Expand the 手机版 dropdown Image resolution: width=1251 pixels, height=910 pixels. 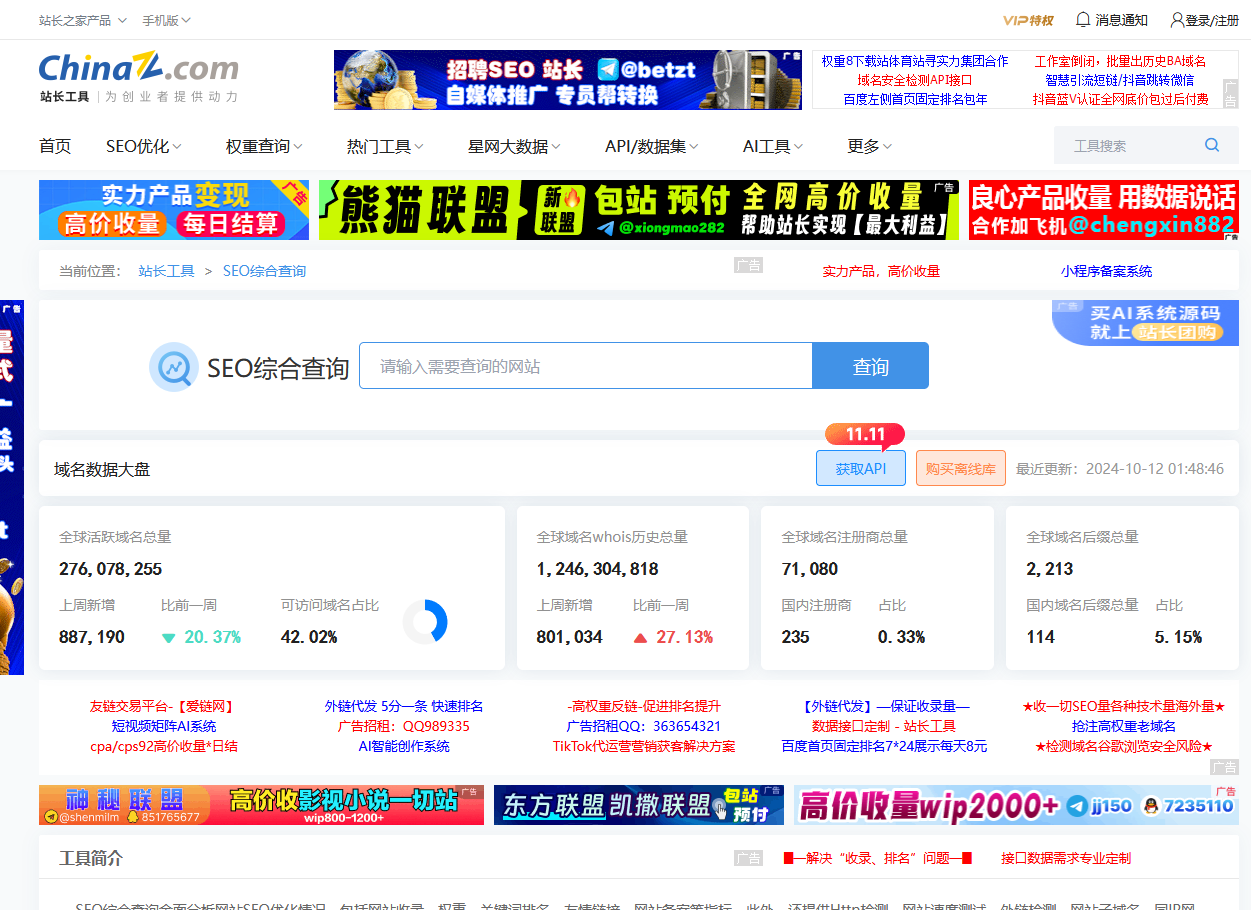166,20
